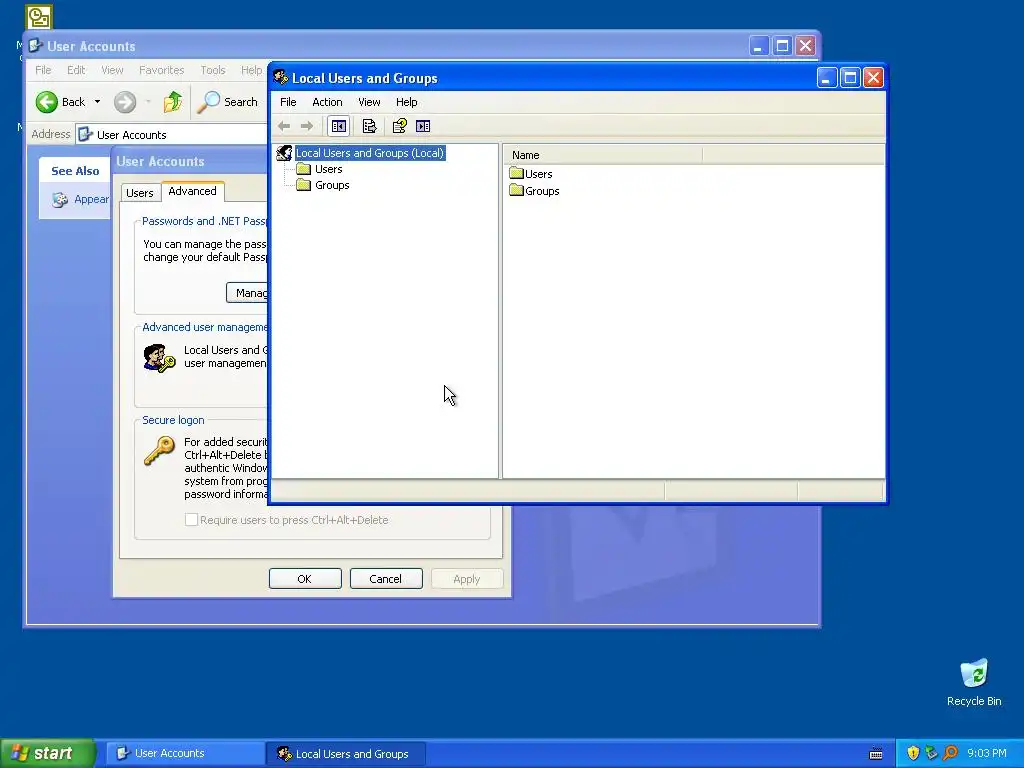Click the desktop icon at the top left
Viewport: 1024px width, 768px height.
tap(39, 17)
